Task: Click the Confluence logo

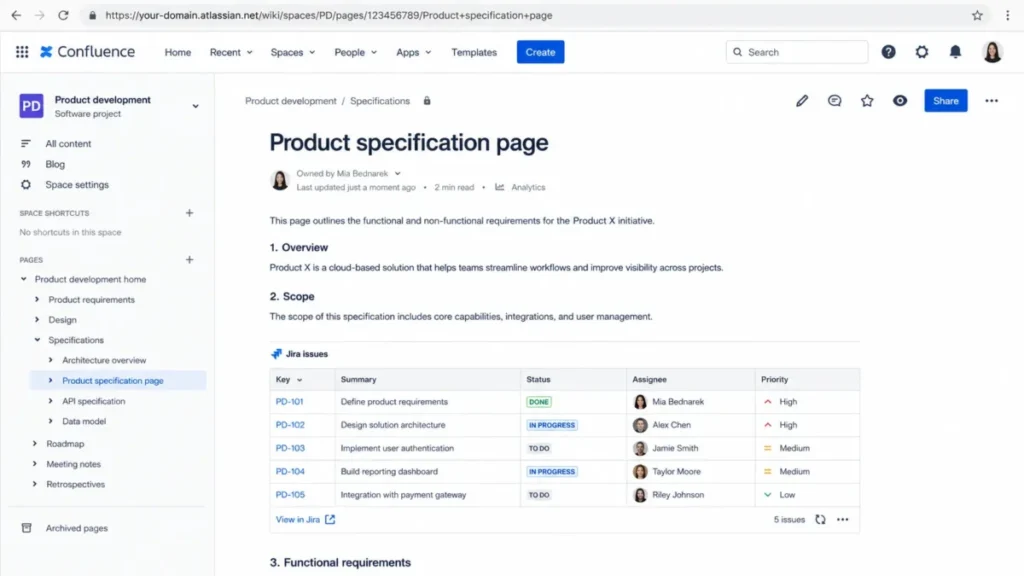Action: 88,52
